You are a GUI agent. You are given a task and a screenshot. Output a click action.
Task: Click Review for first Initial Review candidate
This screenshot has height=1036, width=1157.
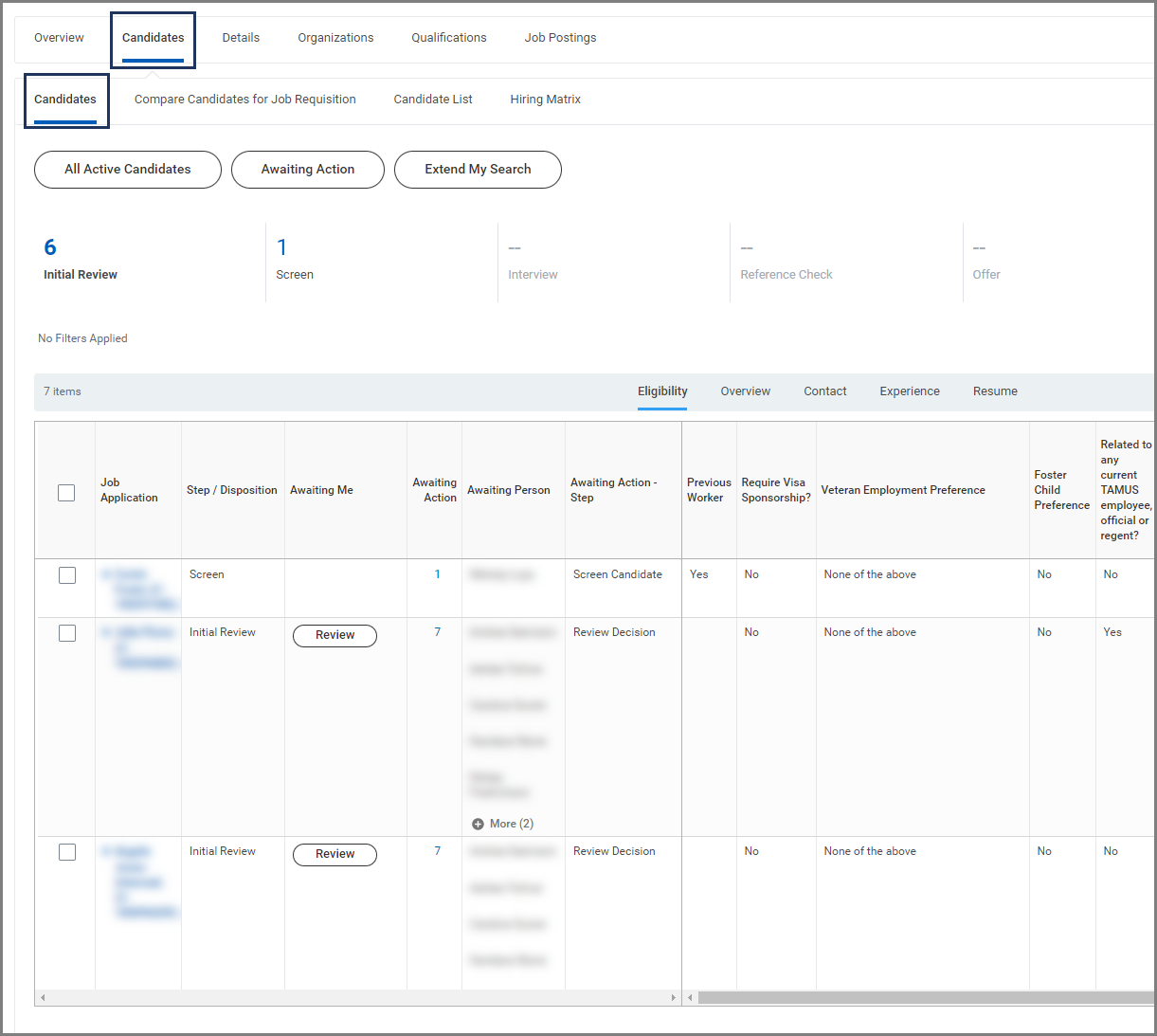334,635
